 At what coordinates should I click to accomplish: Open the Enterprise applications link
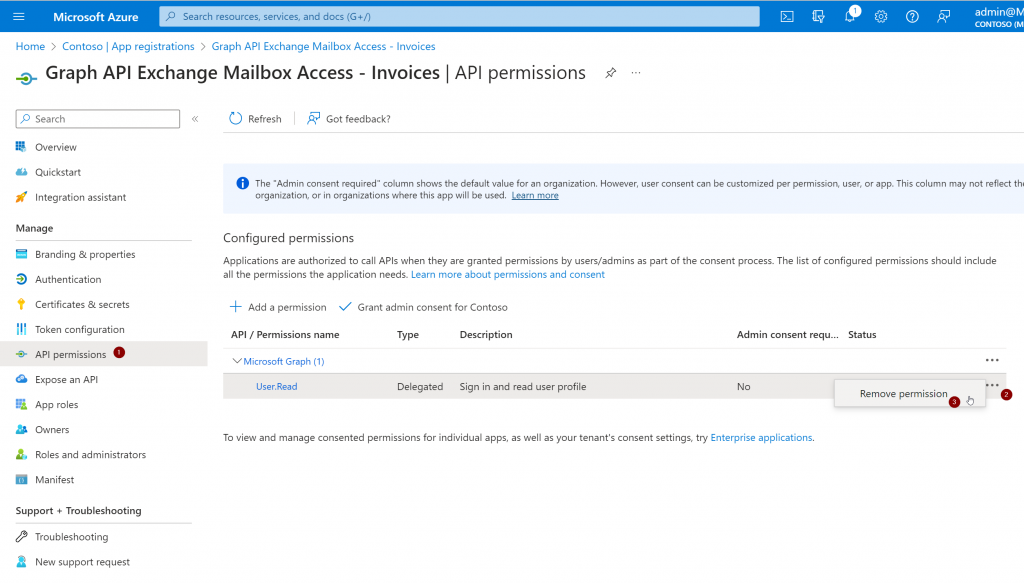(x=761, y=438)
